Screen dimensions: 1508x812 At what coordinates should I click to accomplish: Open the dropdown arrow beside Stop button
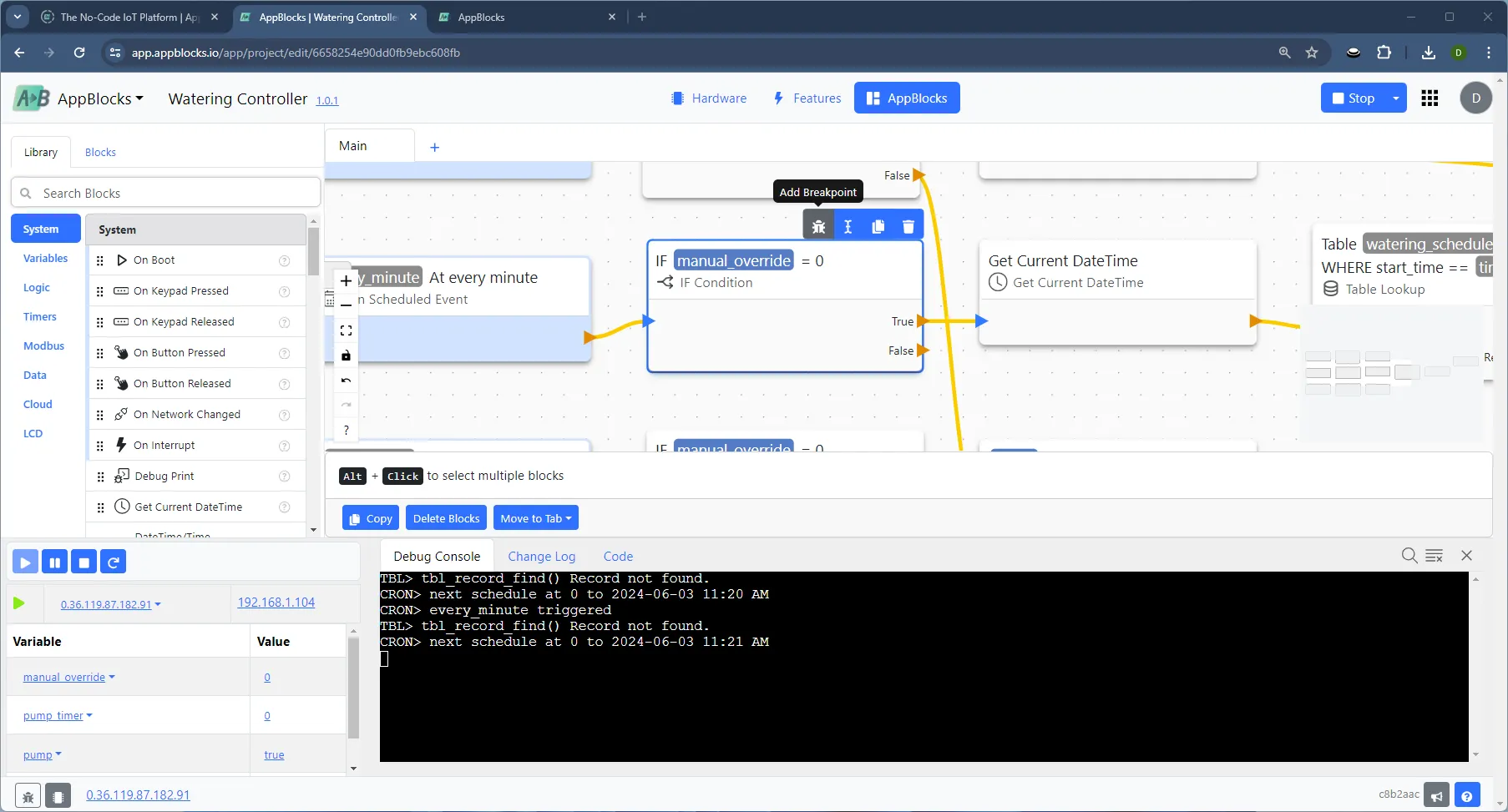pos(1395,98)
